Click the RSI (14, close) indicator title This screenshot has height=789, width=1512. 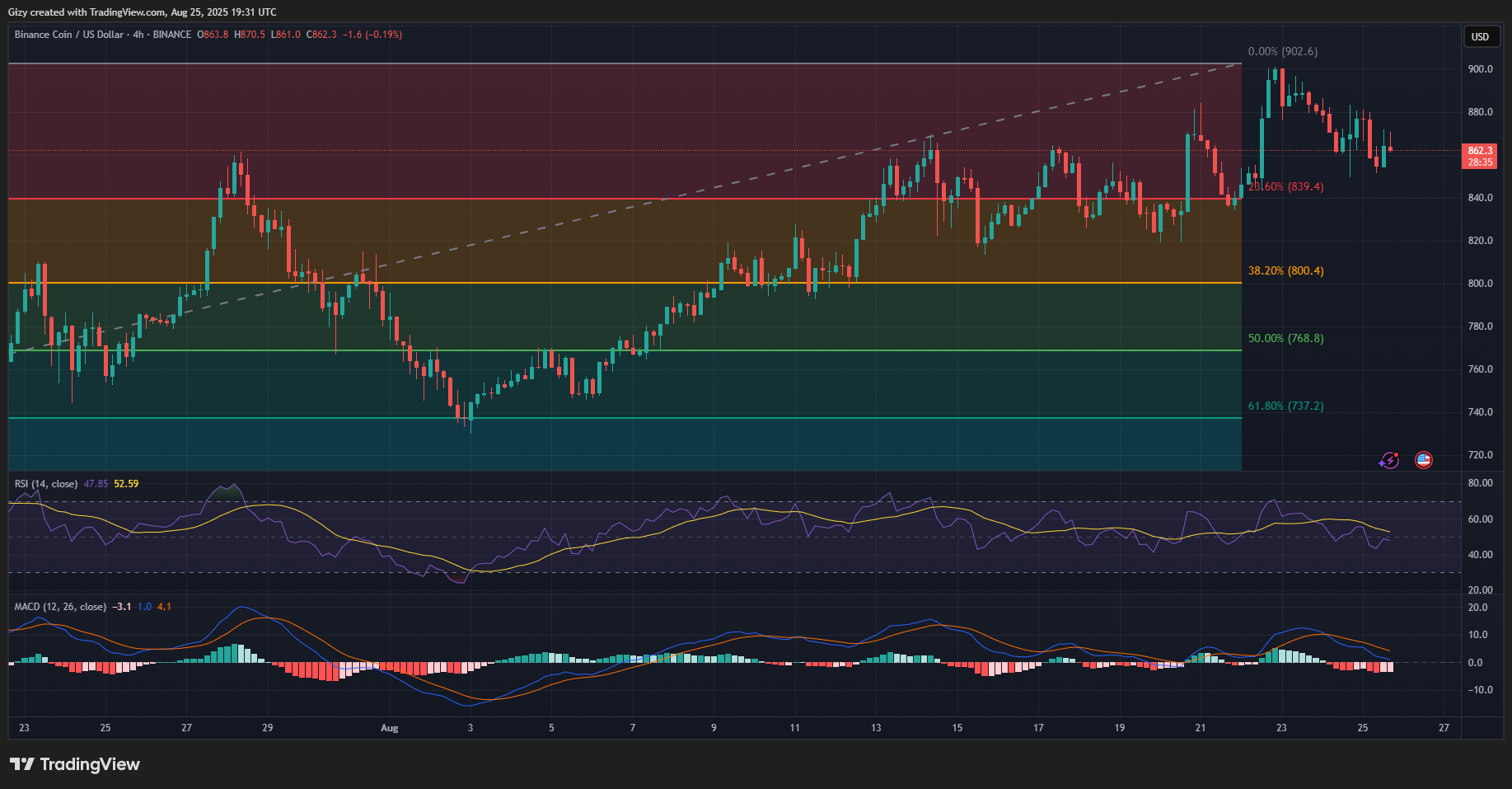pos(46,484)
